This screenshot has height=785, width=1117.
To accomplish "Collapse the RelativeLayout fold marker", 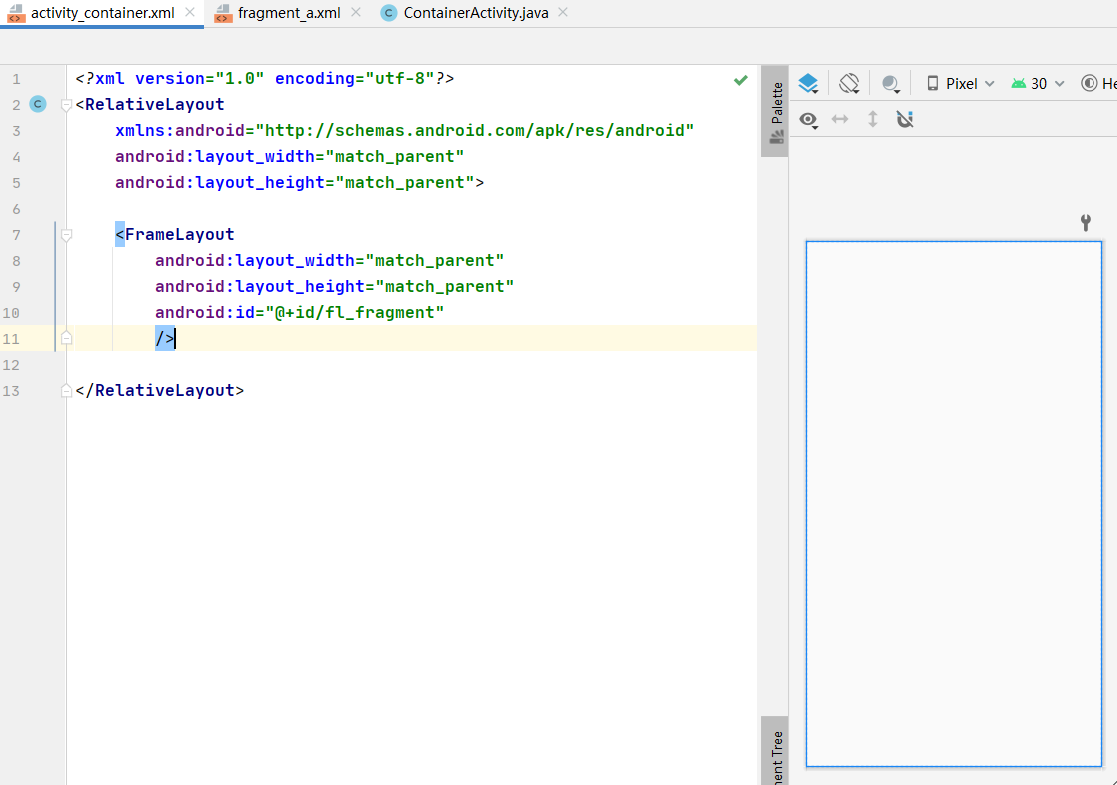I will [x=66, y=105].
